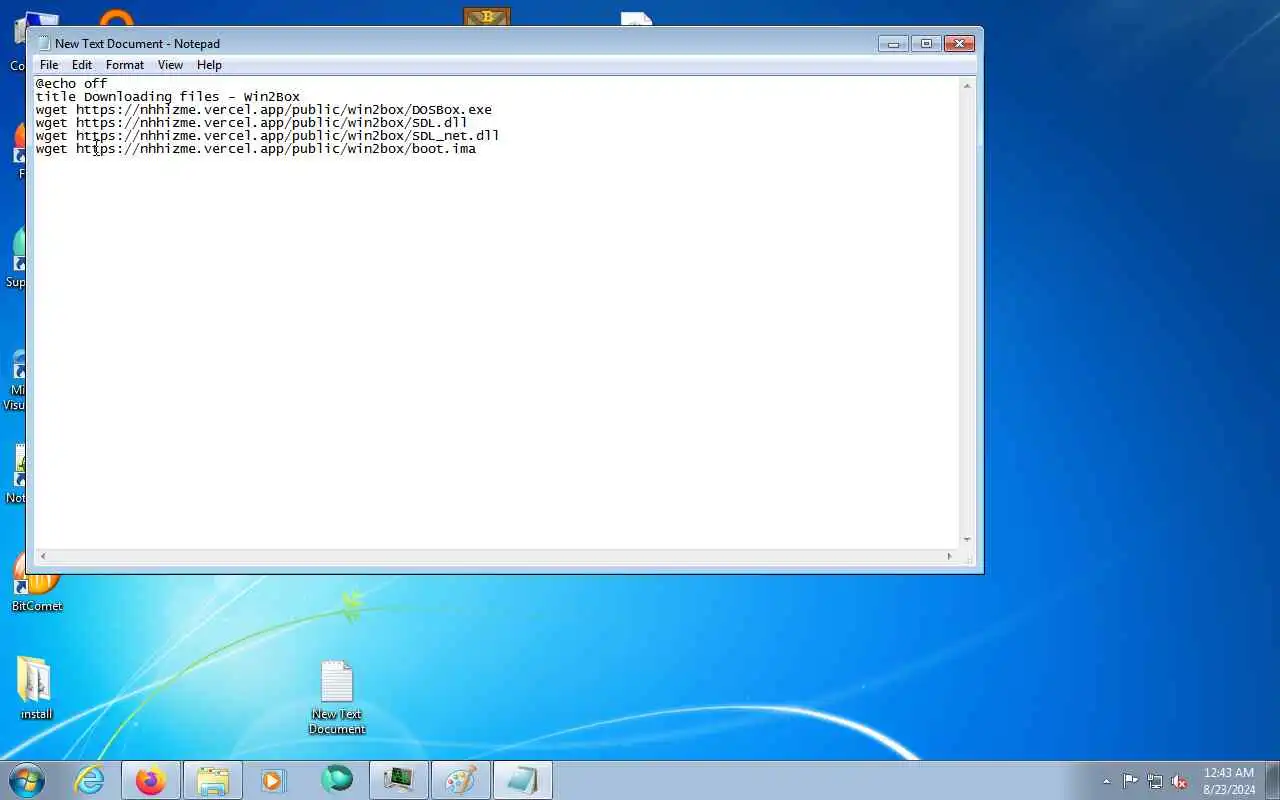The image size is (1280, 800).
Task: Open Windows Media Player taskbar icon
Action: point(274,780)
